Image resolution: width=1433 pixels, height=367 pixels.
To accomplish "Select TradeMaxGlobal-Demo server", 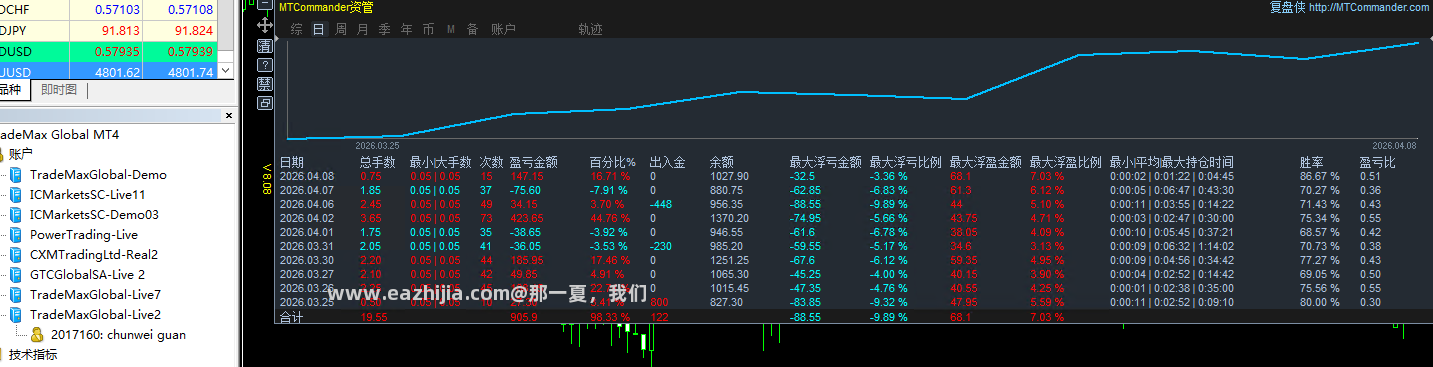I will pos(98,174).
